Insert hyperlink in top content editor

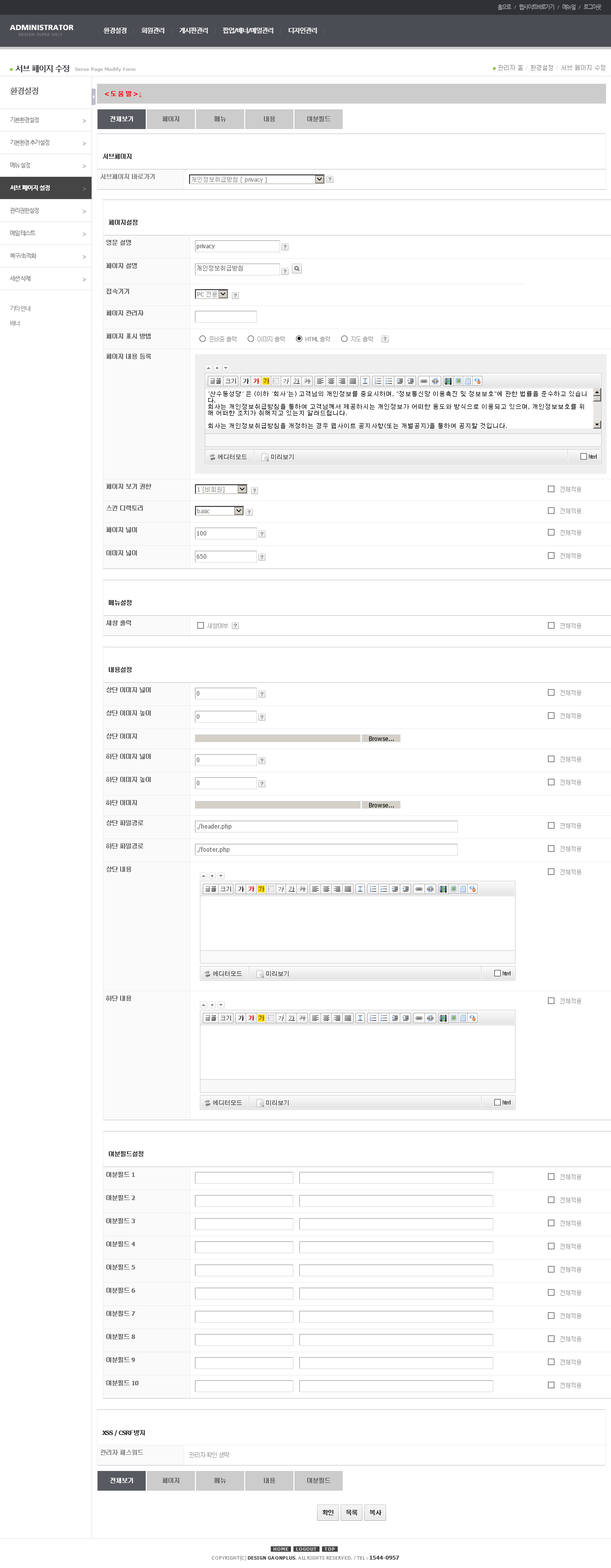click(418, 889)
